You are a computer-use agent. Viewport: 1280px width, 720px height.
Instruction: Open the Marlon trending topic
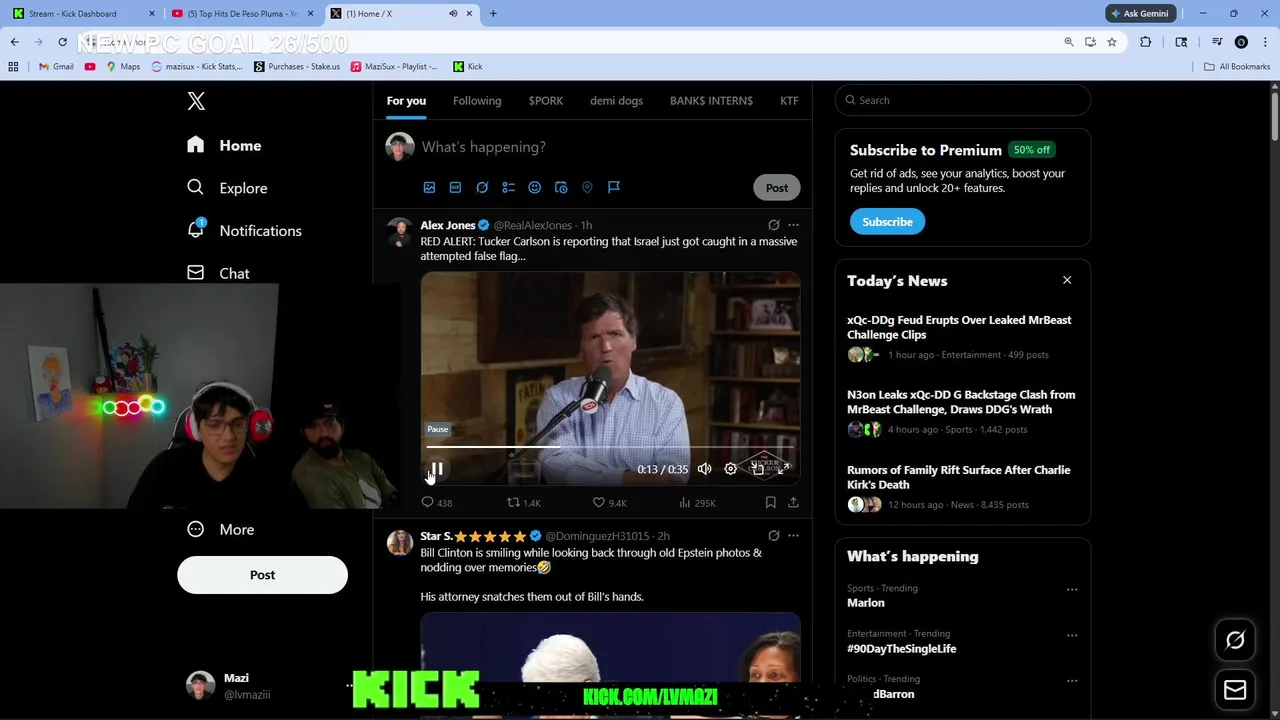point(866,603)
